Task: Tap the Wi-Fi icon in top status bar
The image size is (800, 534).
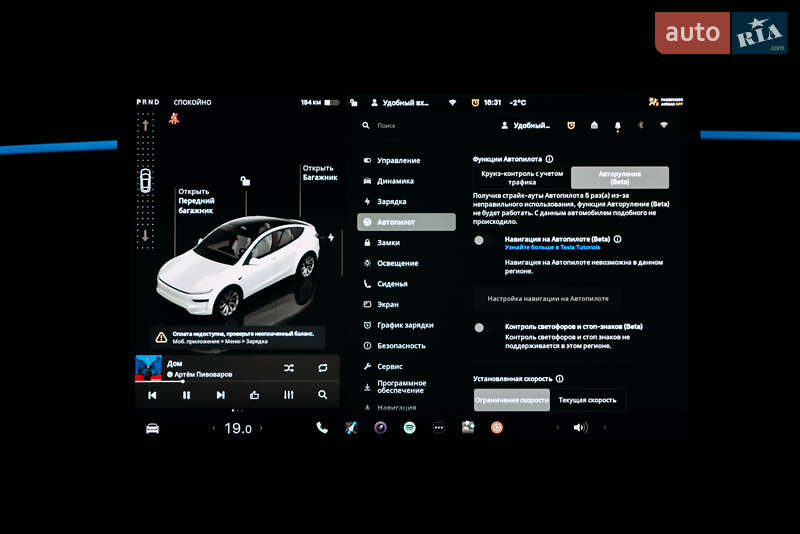Action: pos(452,103)
